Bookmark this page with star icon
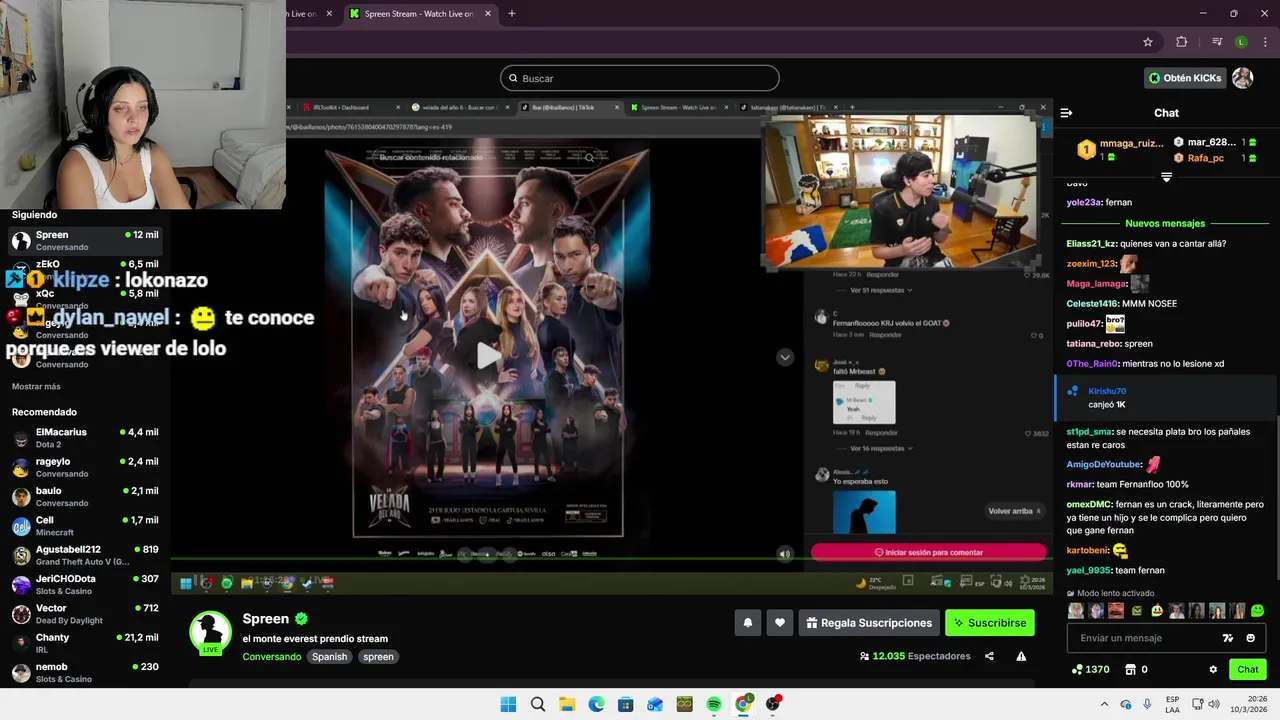Screen dimensions: 1280x720 click(1148, 42)
